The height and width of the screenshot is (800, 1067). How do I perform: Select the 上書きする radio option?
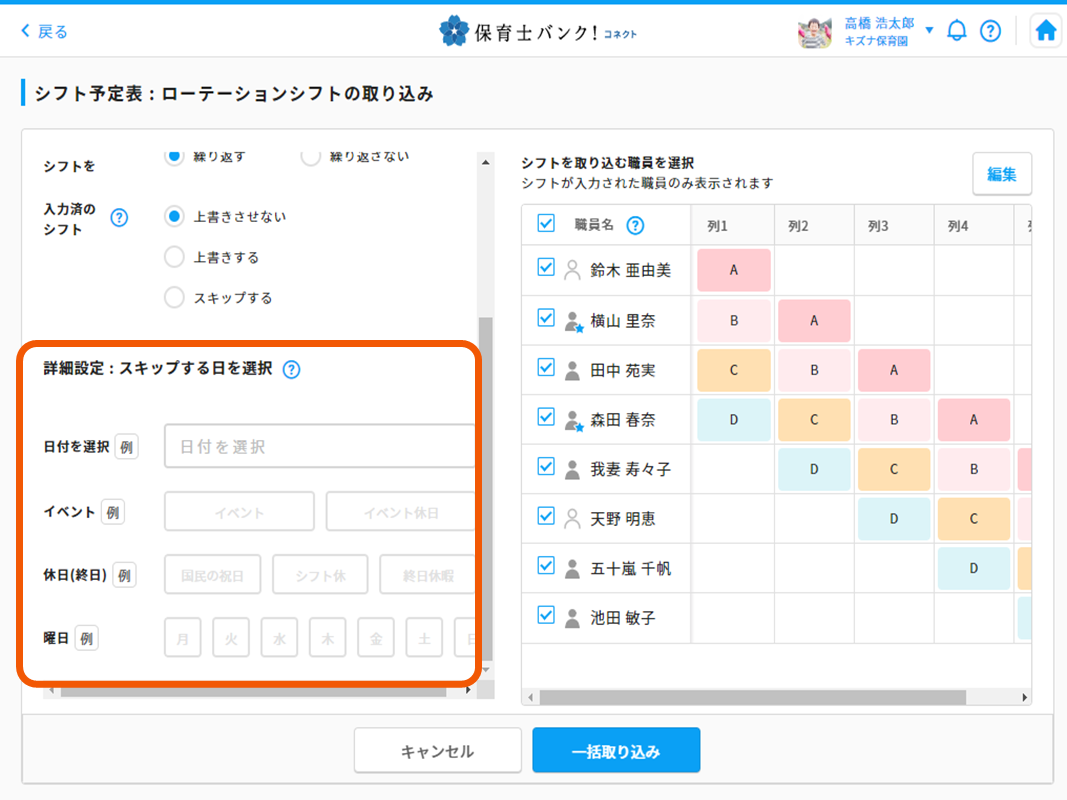[x=174, y=257]
